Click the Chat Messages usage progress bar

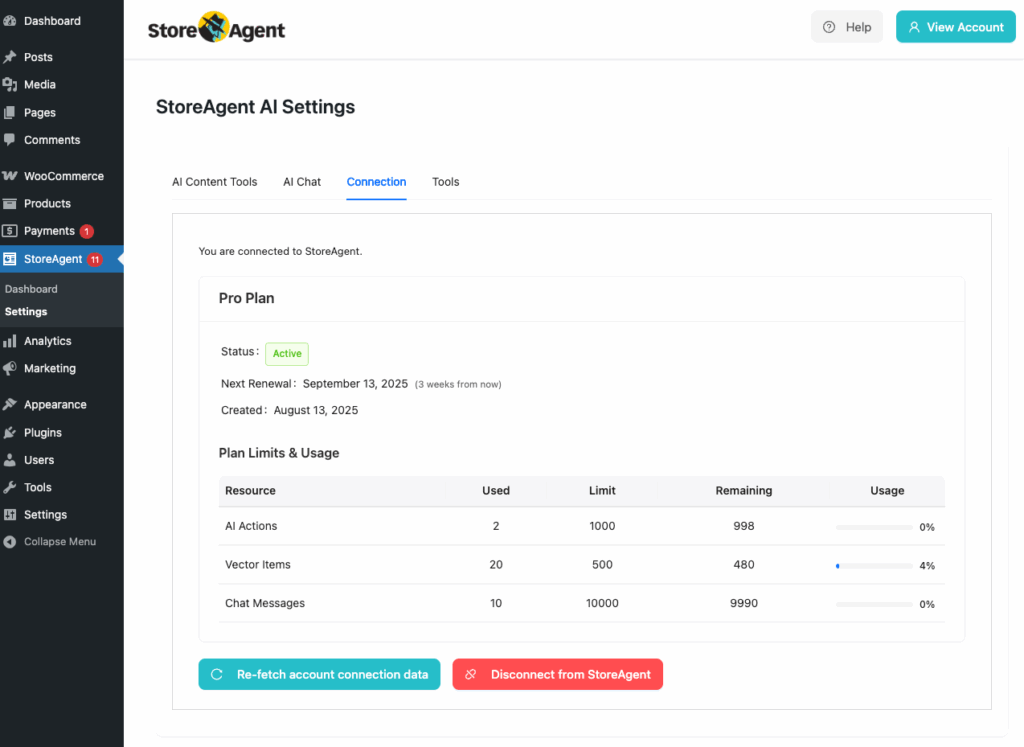(874, 604)
